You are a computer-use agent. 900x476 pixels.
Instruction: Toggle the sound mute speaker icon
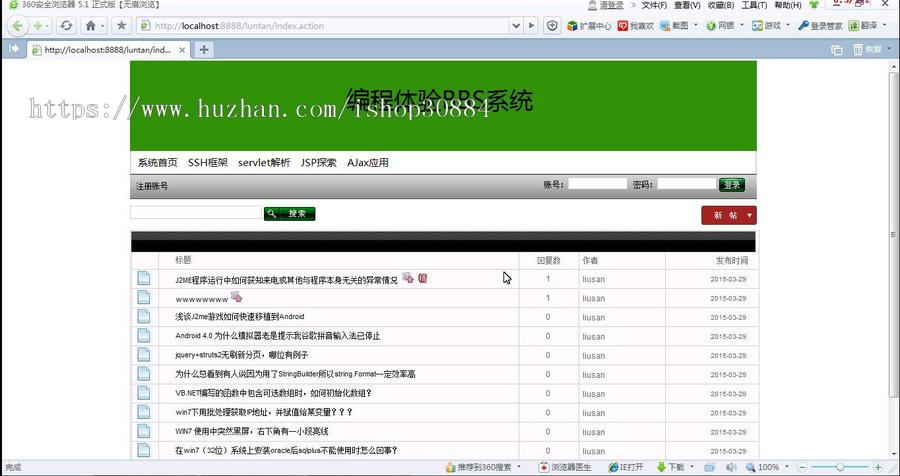[x=731, y=467]
